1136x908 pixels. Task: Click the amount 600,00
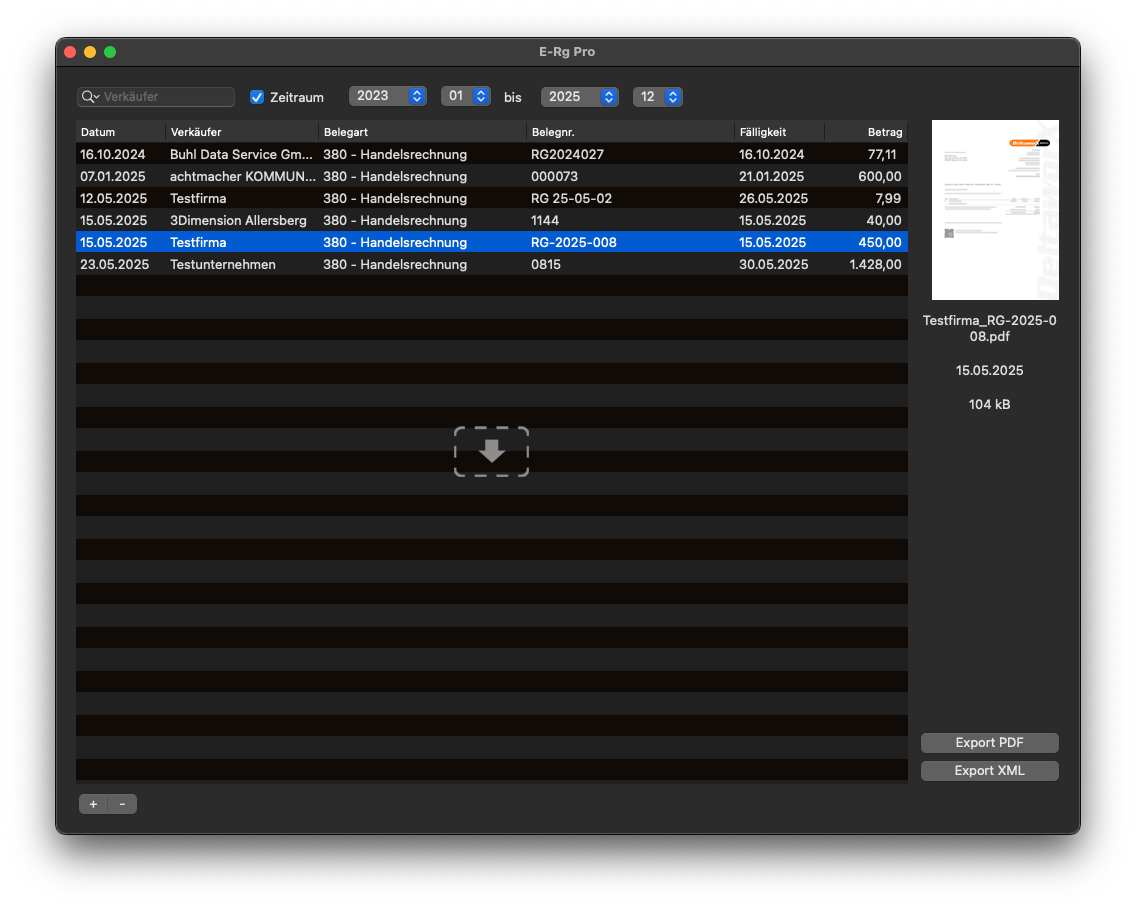[880, 176]
